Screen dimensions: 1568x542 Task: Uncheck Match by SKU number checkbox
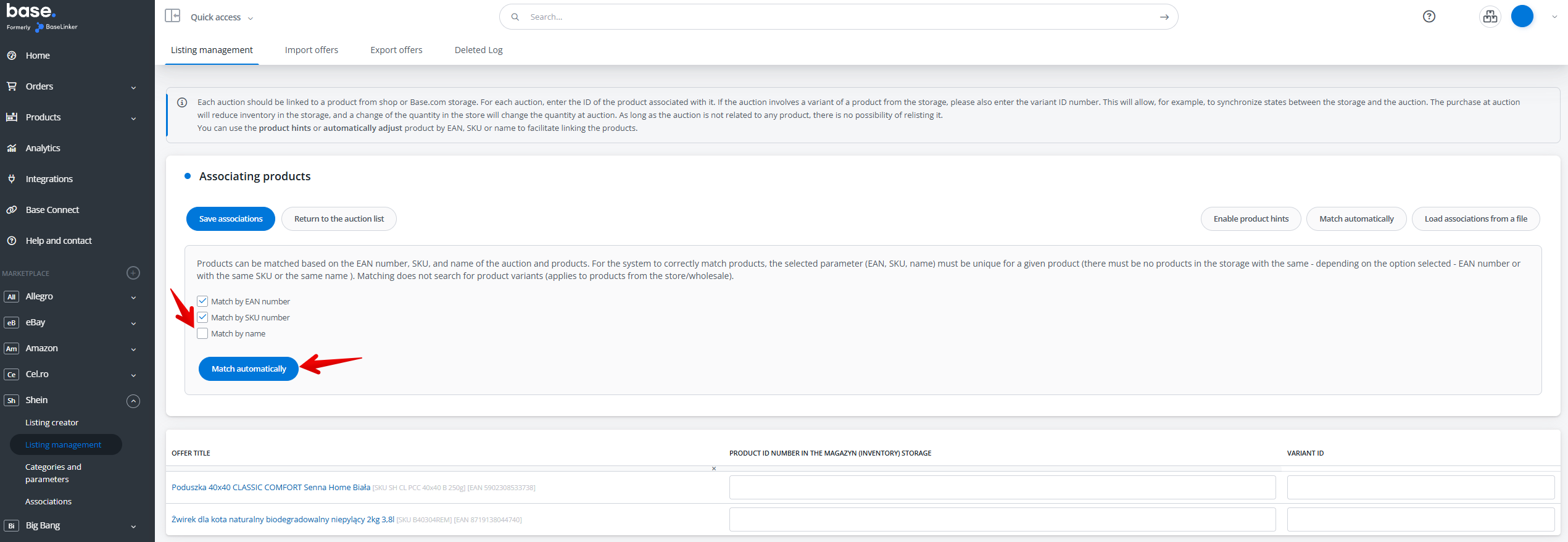(x=202, y=317)
